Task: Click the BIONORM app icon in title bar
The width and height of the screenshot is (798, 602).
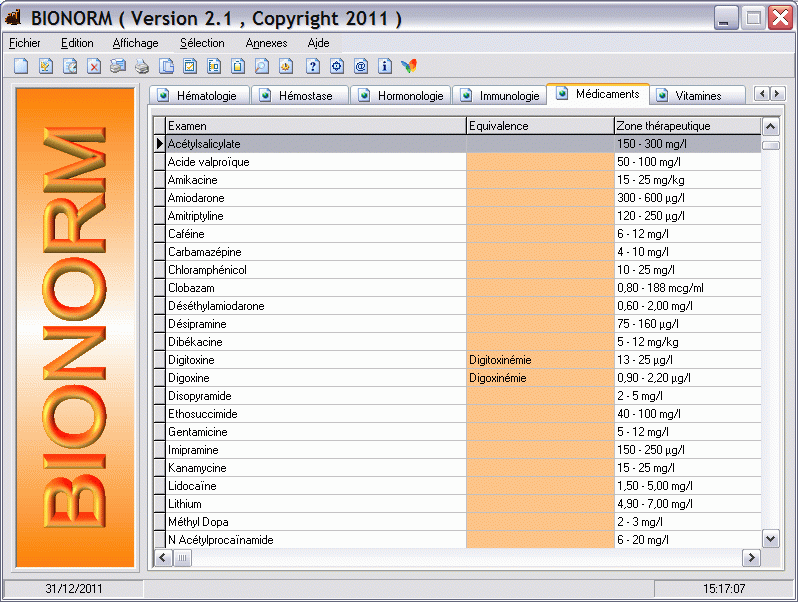Action: (14, 18)
